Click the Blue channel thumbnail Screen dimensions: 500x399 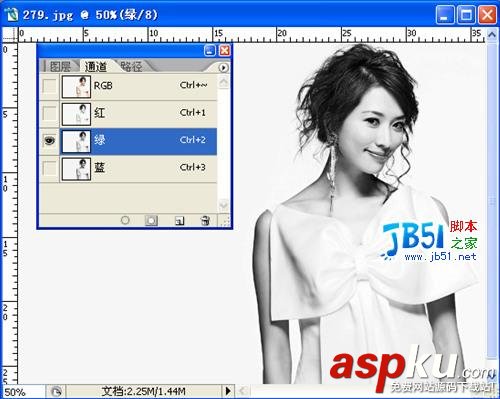76,169
